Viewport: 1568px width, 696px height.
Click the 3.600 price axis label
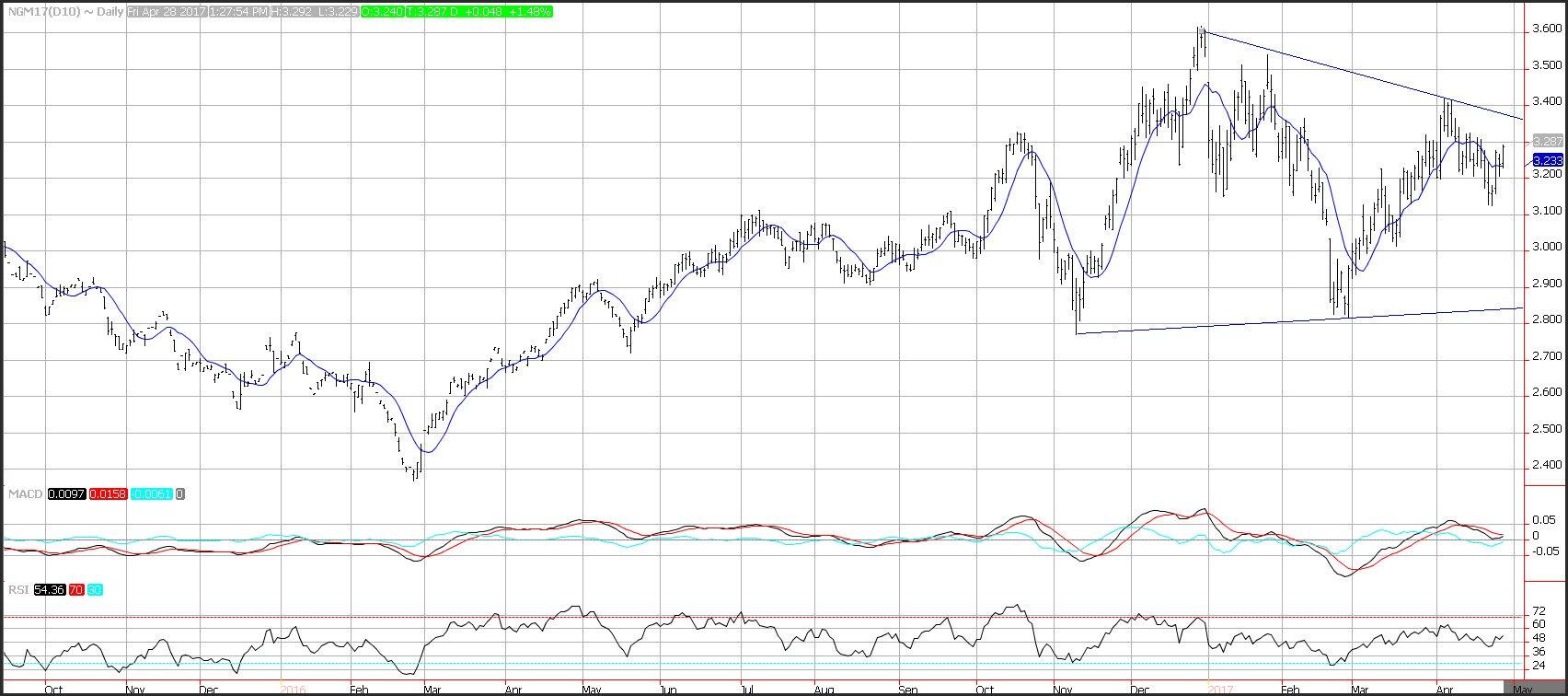(1545, 29)
